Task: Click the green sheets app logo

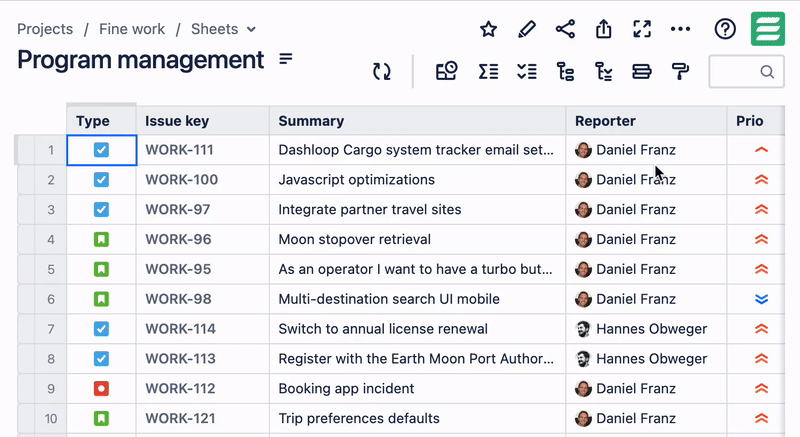Action: pos(767,29)
